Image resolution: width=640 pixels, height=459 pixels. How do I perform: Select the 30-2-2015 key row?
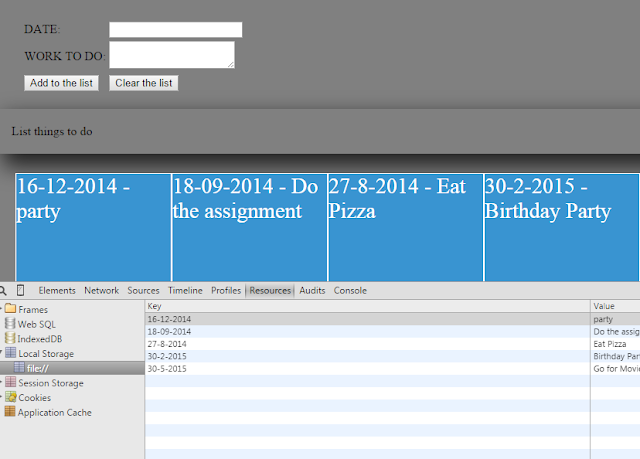point(367,356)
